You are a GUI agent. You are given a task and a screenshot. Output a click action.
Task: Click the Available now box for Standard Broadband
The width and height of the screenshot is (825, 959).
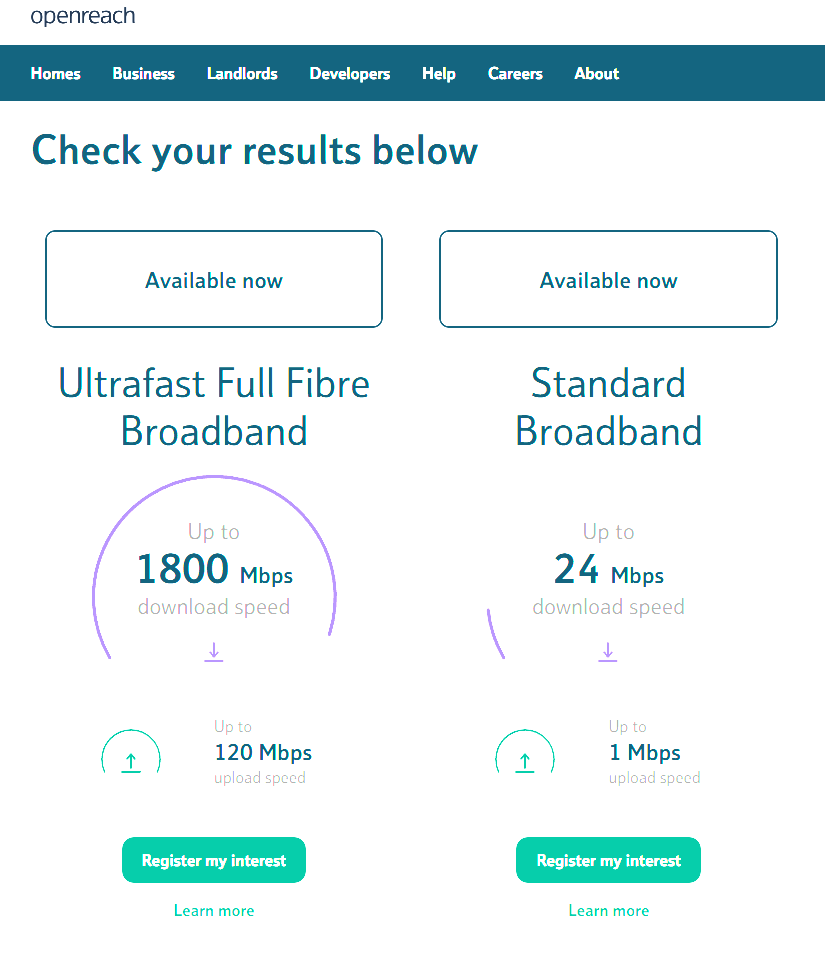click(608, 279)
